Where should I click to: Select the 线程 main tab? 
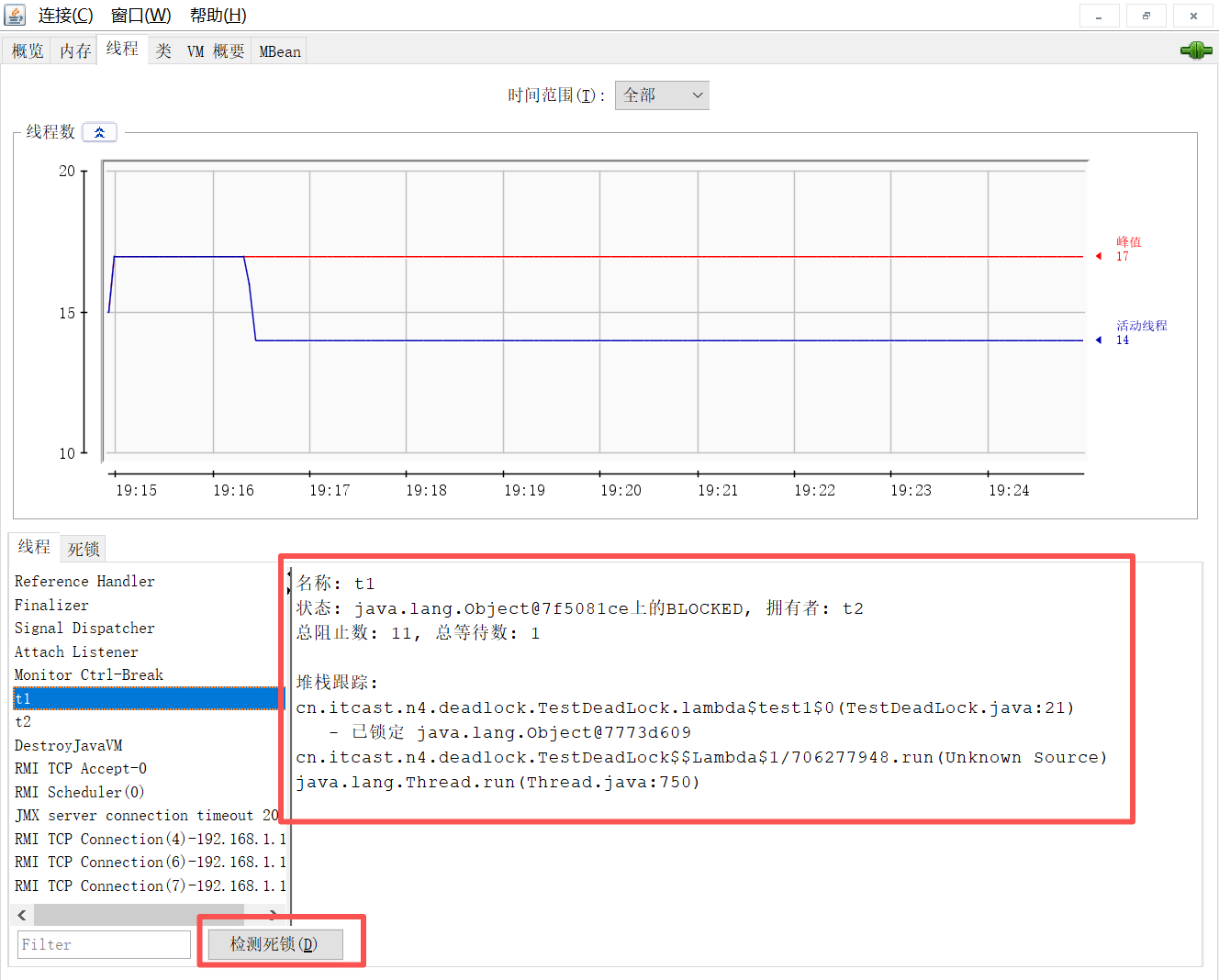122,49
